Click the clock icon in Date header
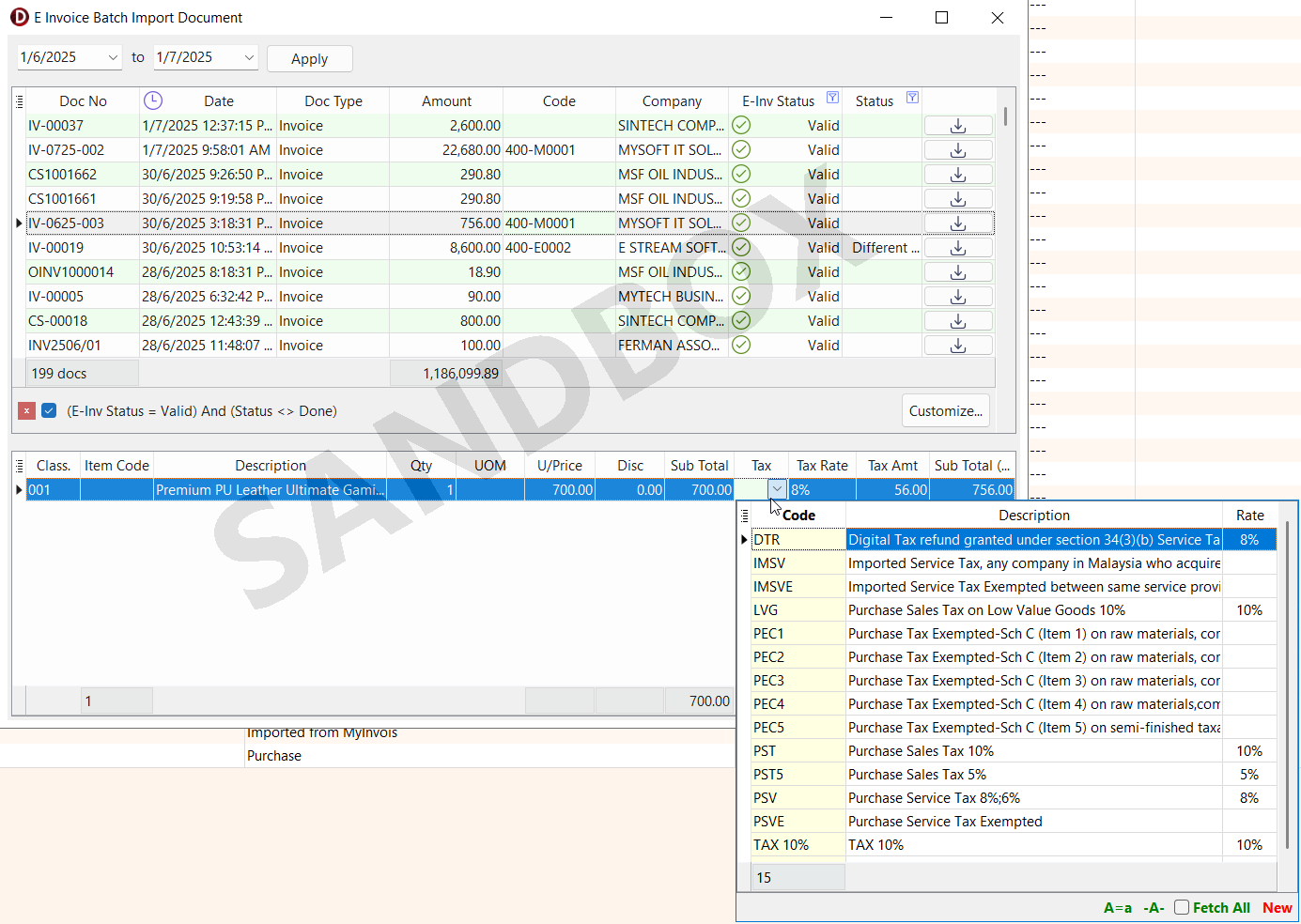The height and width of the screenshot is (924, 1301). coord(153,100)
